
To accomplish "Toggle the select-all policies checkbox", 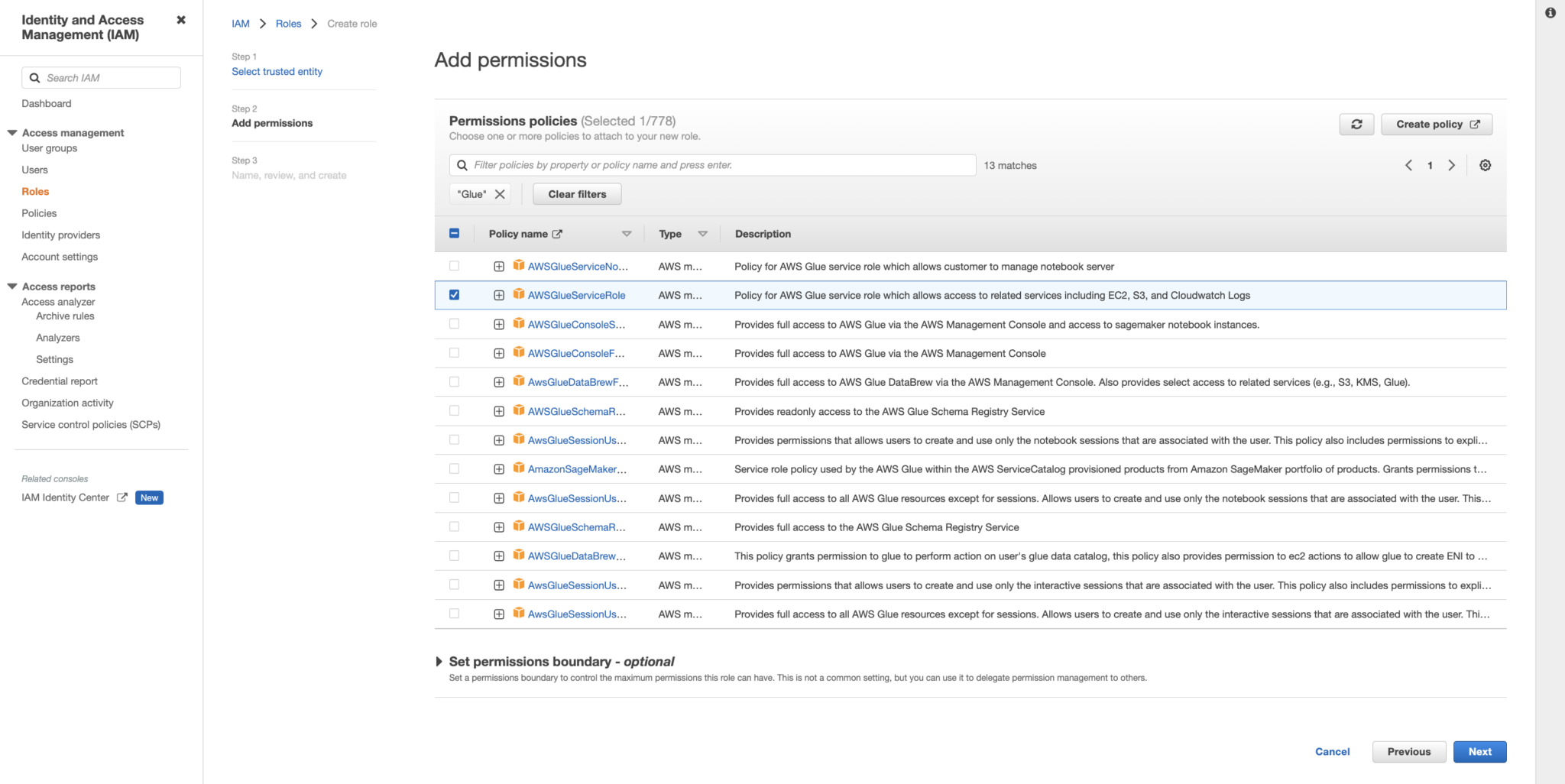I will coord(455,233).
